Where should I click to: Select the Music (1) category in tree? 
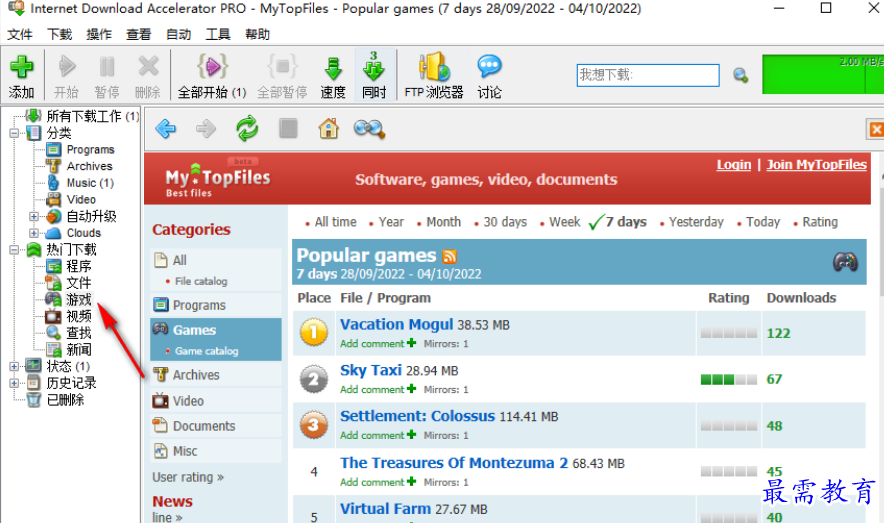[90, 183]
